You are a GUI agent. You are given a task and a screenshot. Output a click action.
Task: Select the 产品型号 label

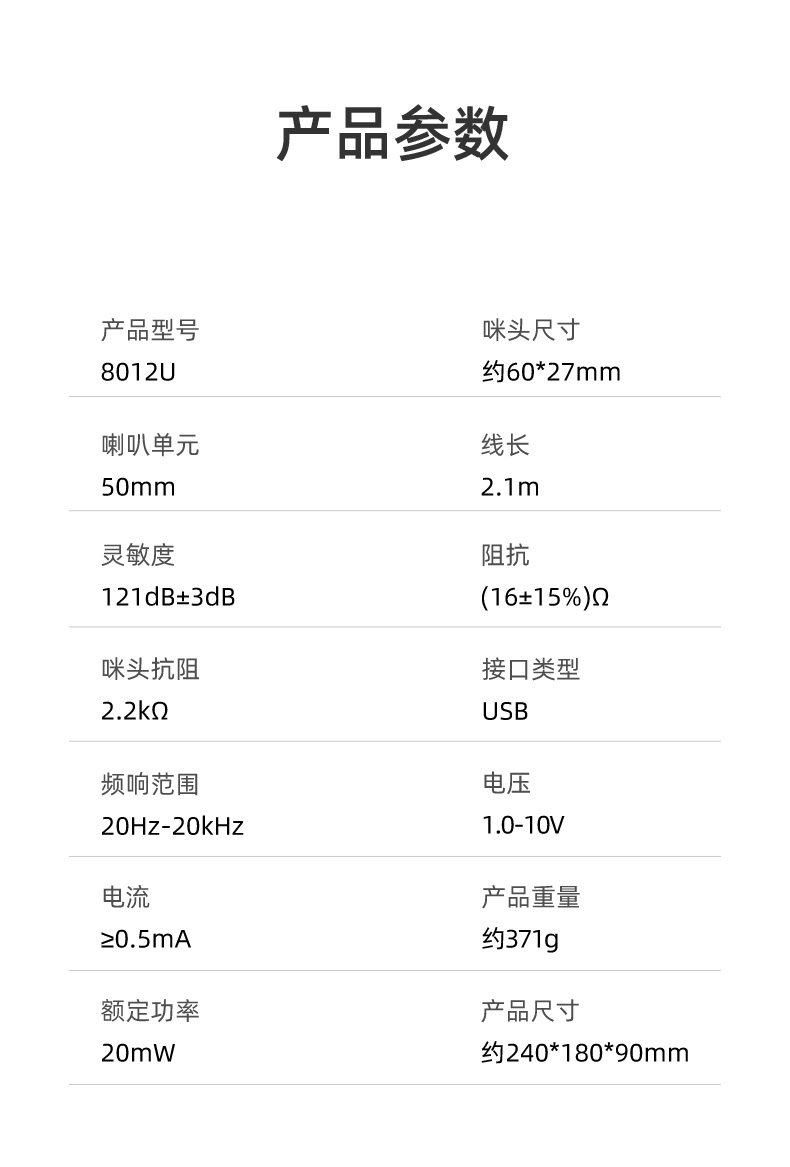pos(150,330)
